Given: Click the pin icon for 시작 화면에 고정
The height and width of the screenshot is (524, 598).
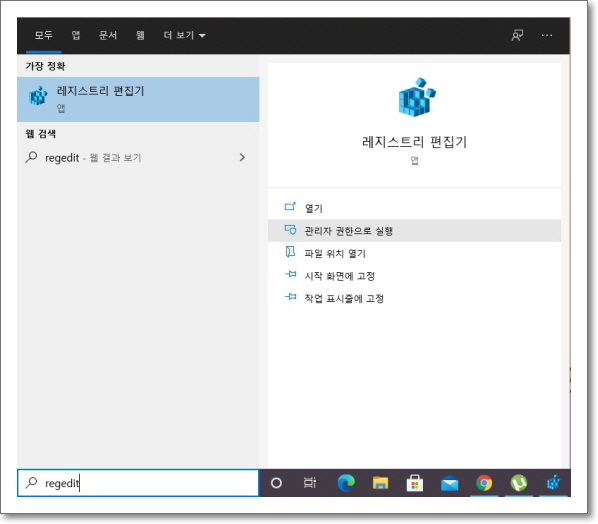Looking at the screenshot, I should [x=291, y=274].
